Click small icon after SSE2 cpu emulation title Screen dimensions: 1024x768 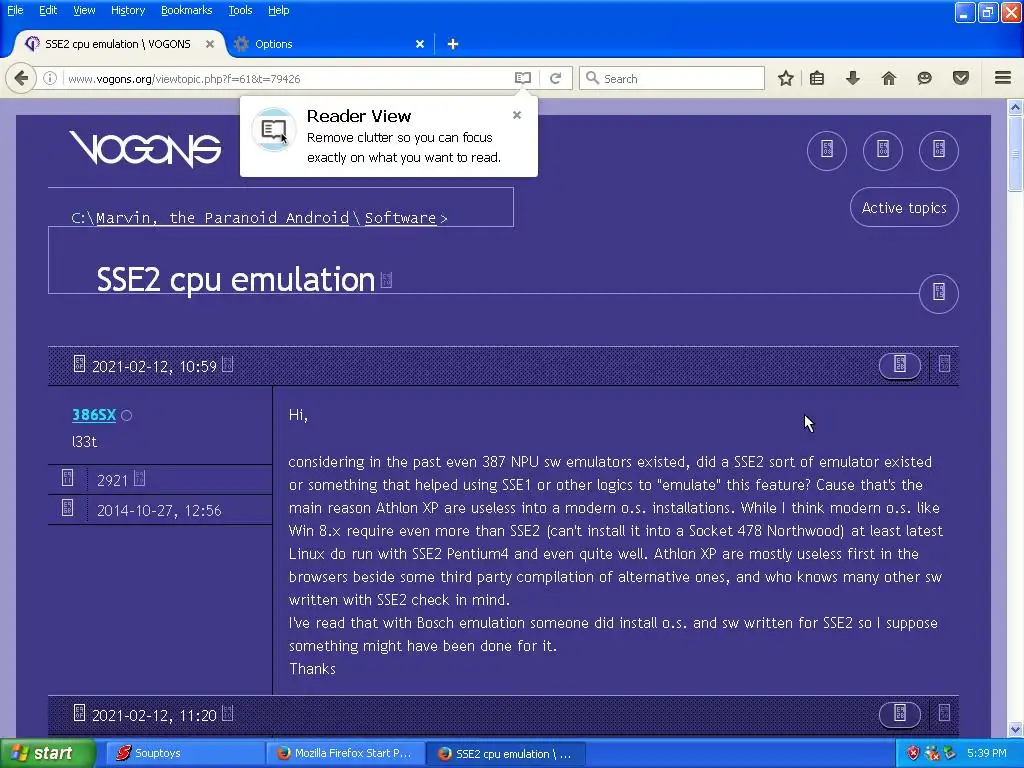[x=386, y=281]
